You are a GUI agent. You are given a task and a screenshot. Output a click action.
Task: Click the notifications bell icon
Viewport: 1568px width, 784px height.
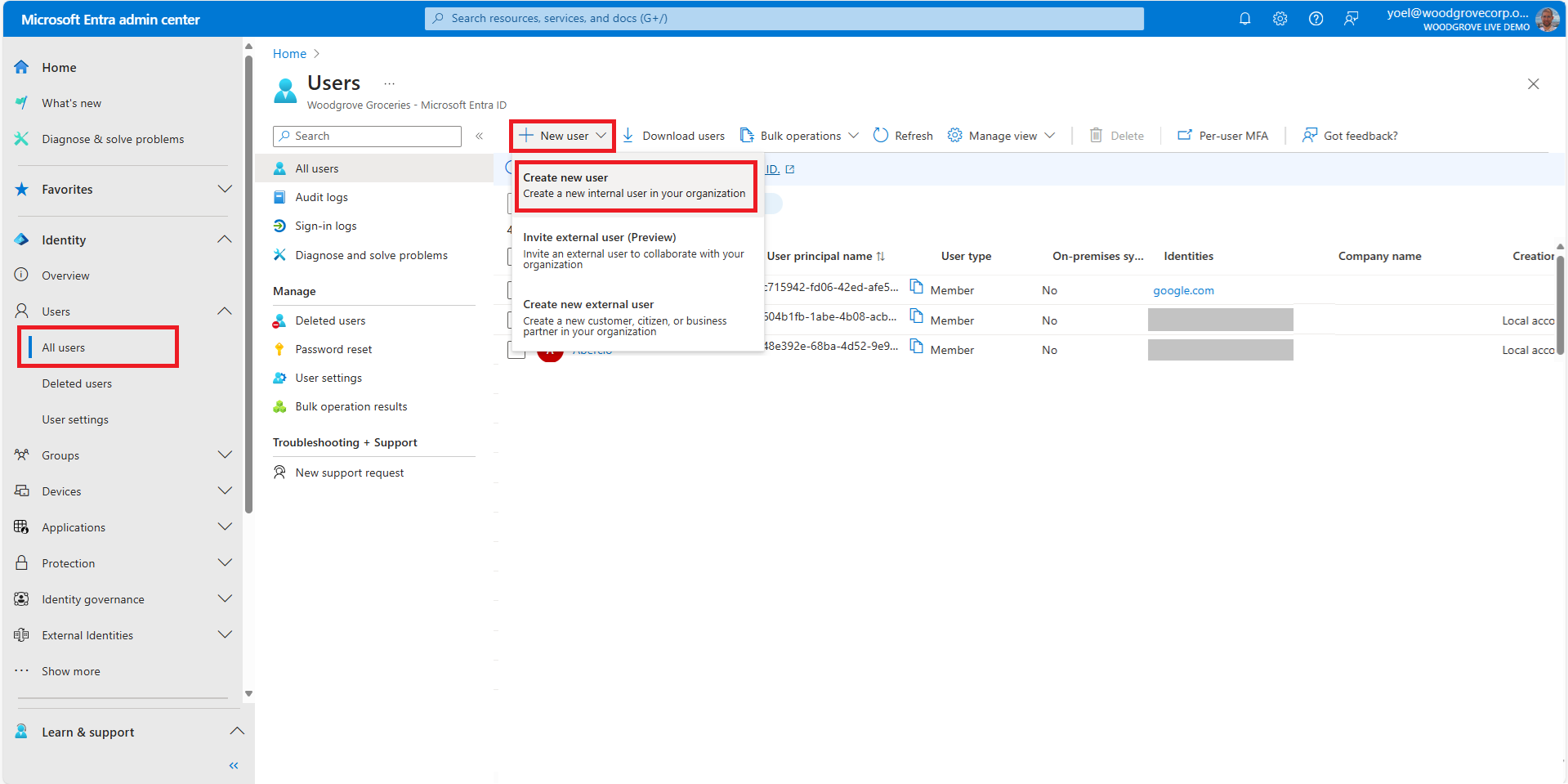[x=1244, y=19]
